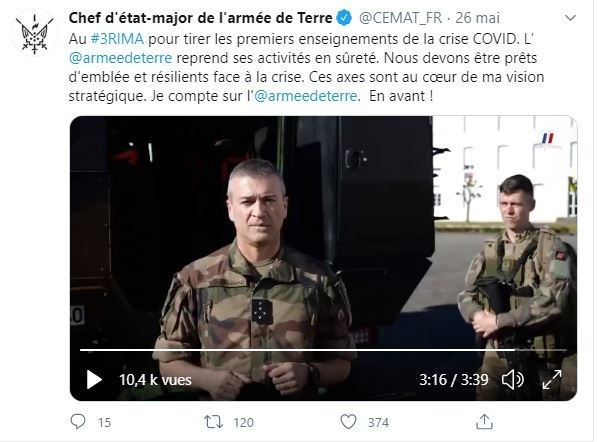
Task: Retweet using the arrows icon
Action: 213,422
